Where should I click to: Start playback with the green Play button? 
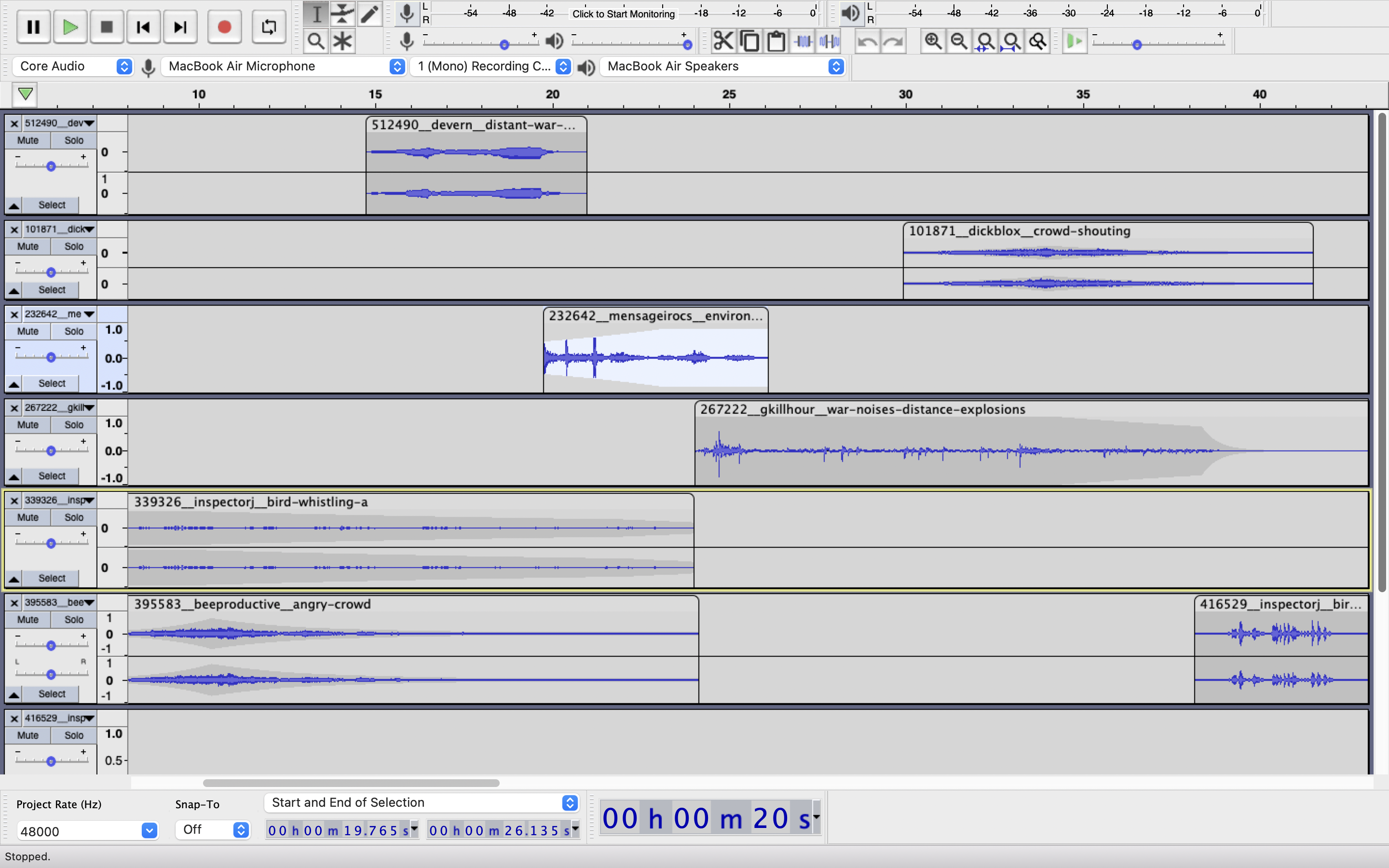70,27
